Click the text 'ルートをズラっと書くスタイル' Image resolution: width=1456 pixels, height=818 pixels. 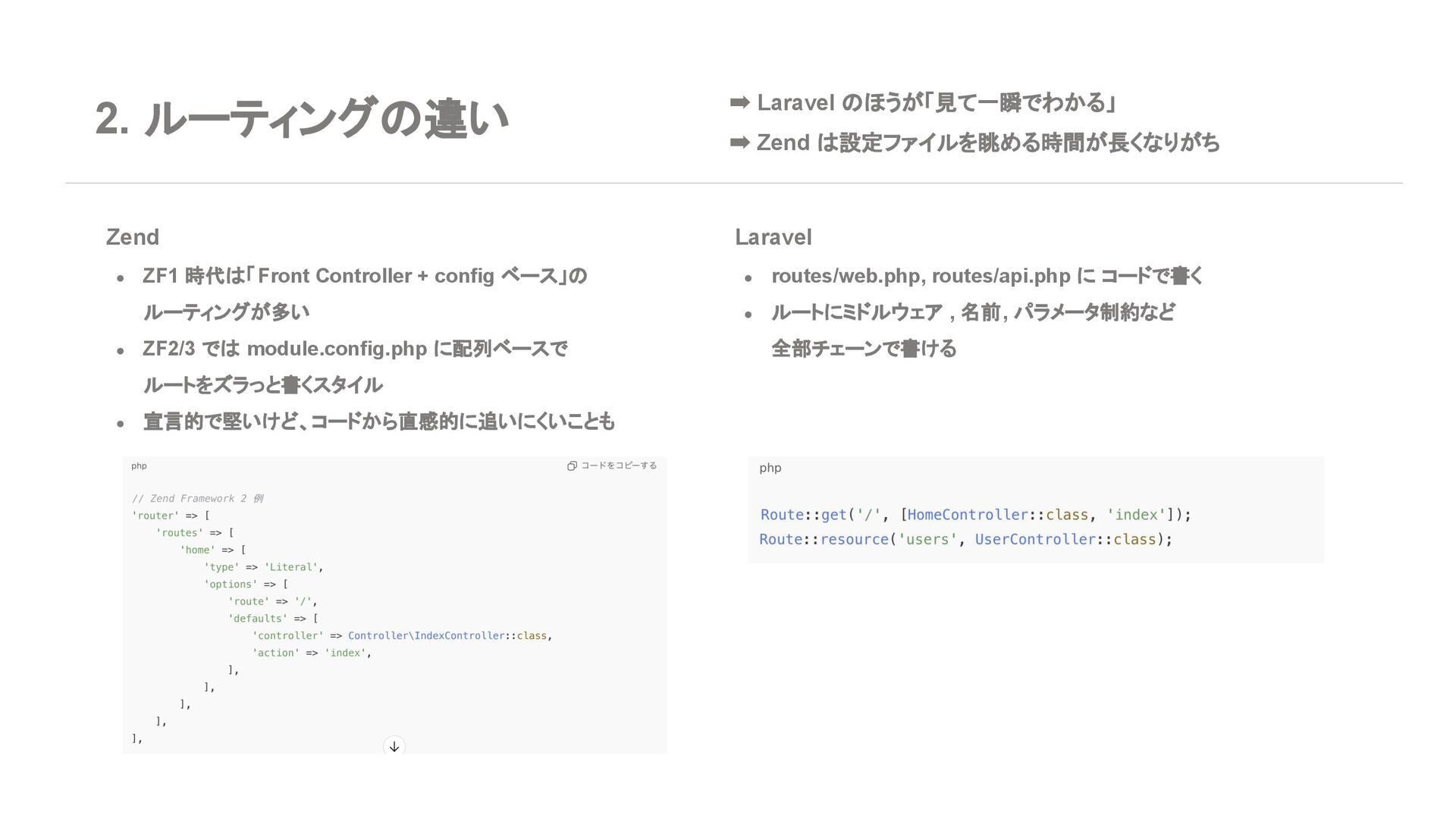pos(262,385)
